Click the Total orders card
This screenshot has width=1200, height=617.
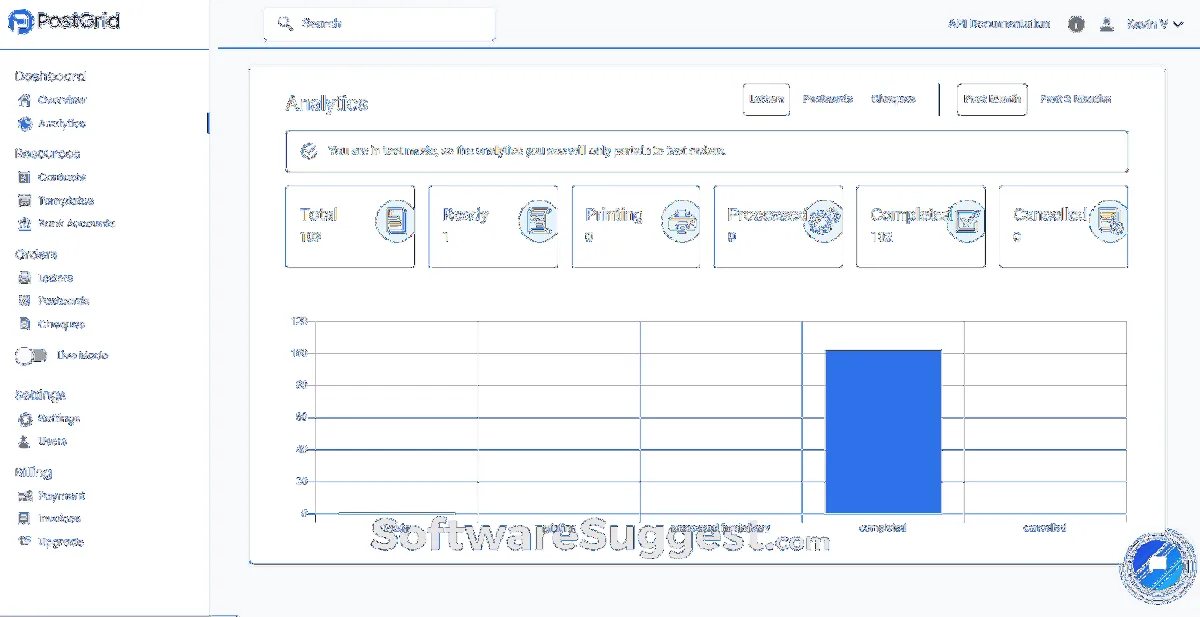350,226
